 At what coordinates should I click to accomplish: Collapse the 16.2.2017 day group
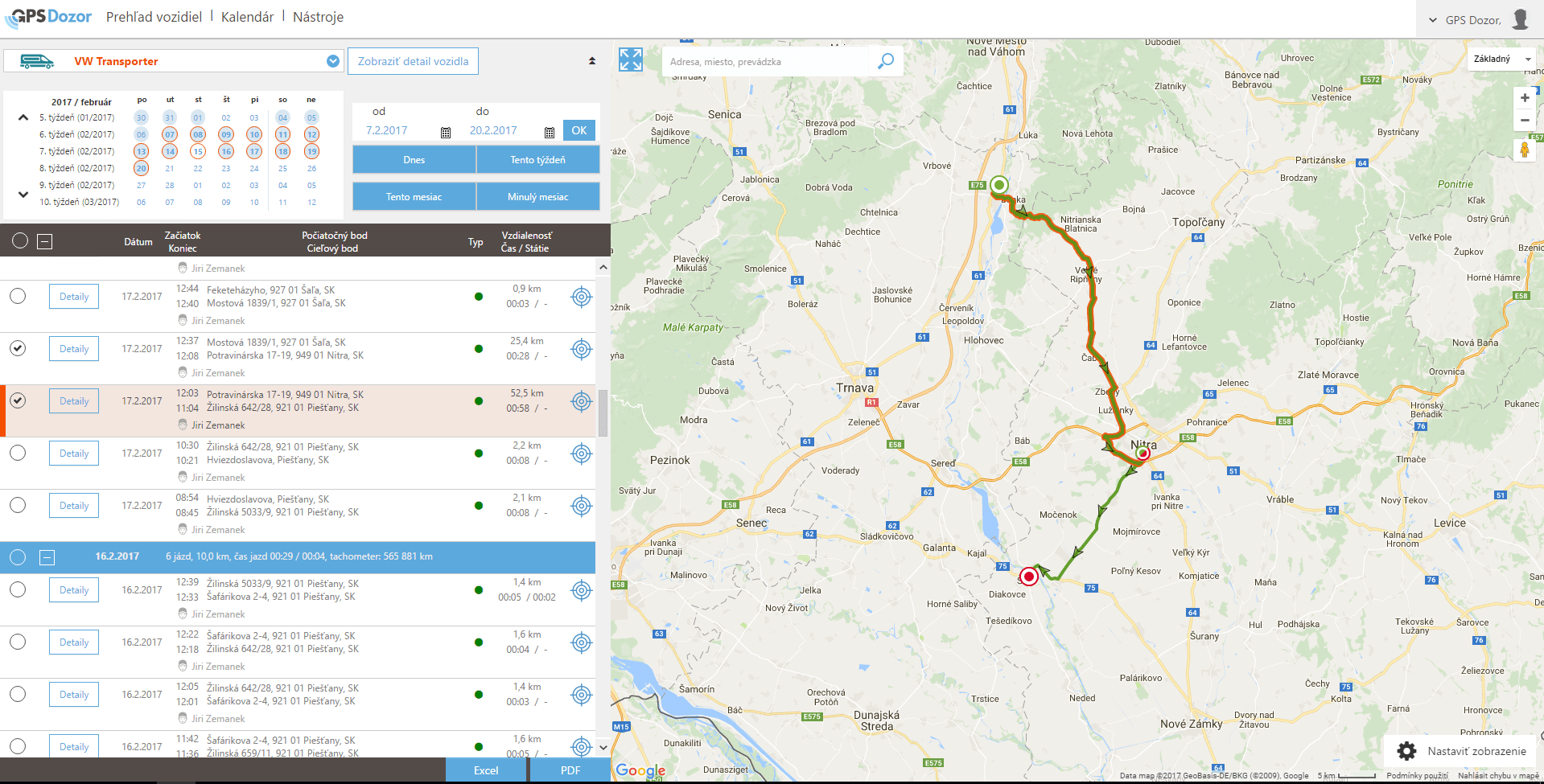[x=47, y=557]
